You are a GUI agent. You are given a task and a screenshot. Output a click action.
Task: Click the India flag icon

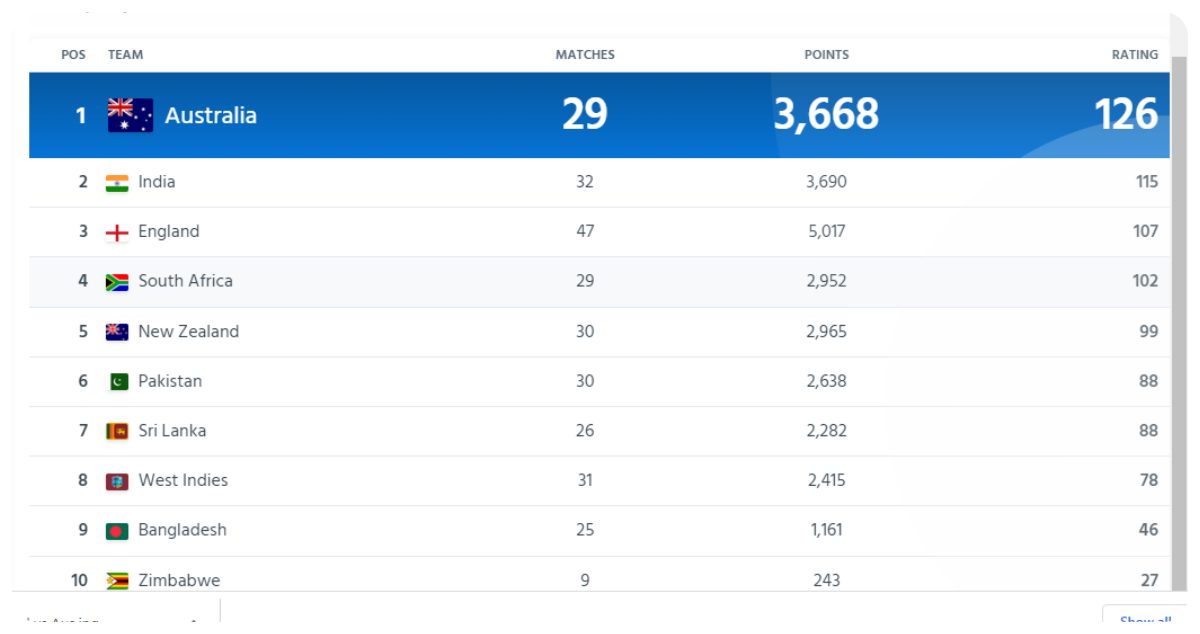click(115, 181)
